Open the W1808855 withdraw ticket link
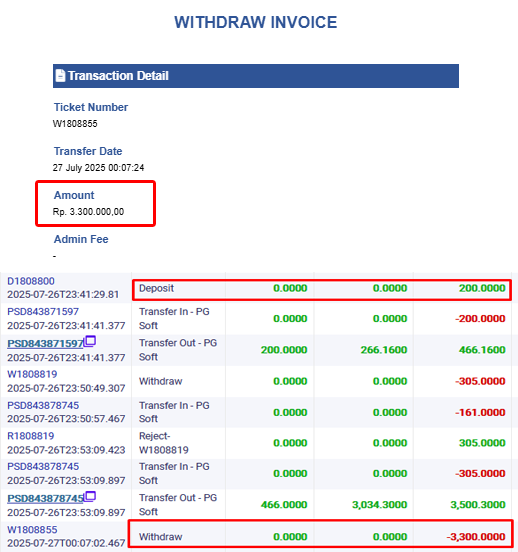This screenshot has width=518, height=552. click(x=32, y=530)
